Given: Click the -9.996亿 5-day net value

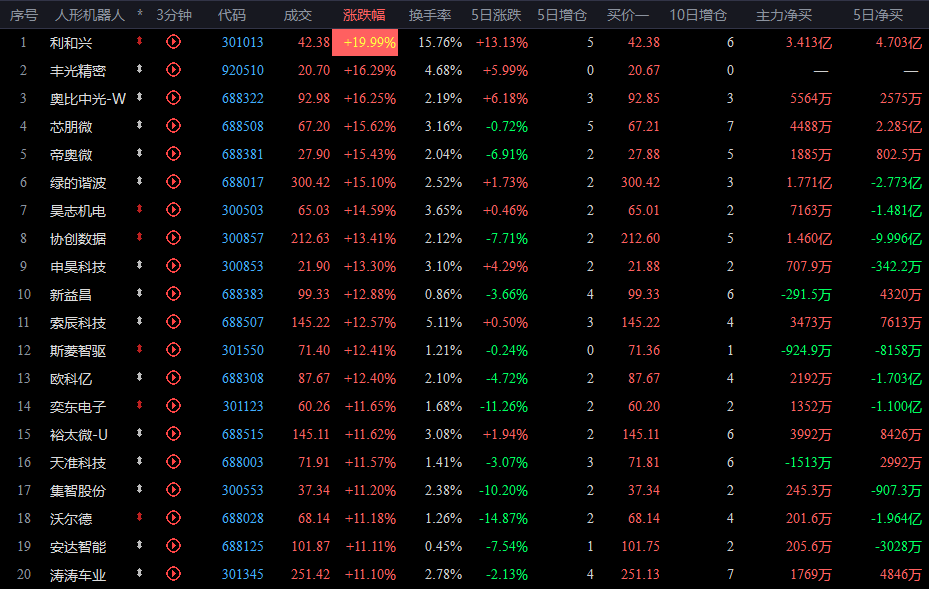Looking at the screenshot, I should click(x=896, y=239).
